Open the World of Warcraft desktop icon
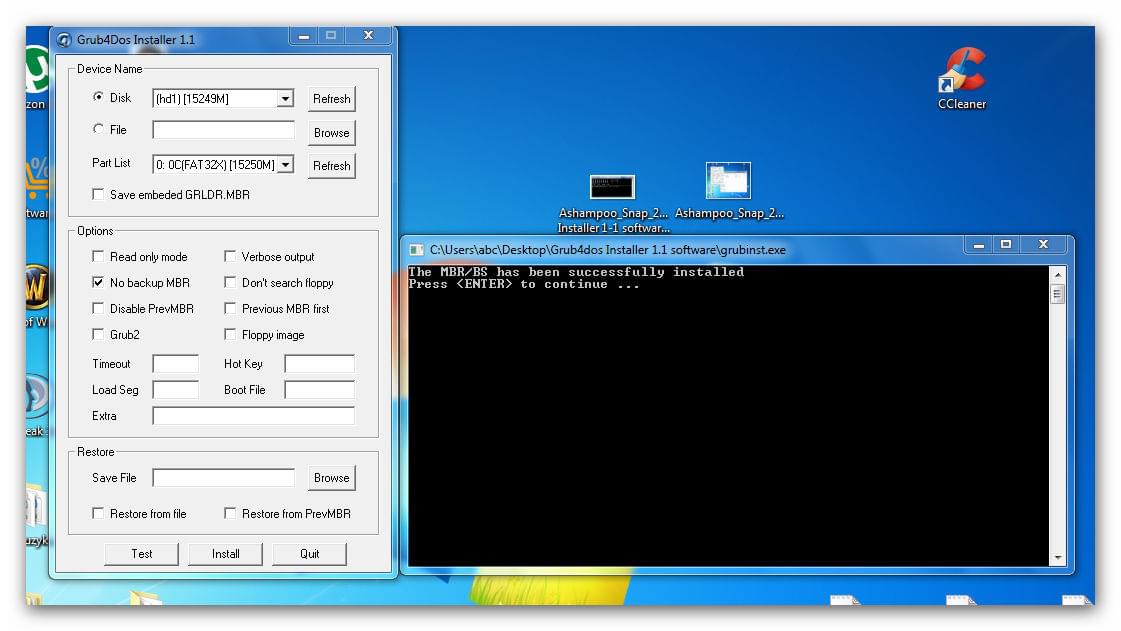The image size is (1121, 631). point(36,295)
